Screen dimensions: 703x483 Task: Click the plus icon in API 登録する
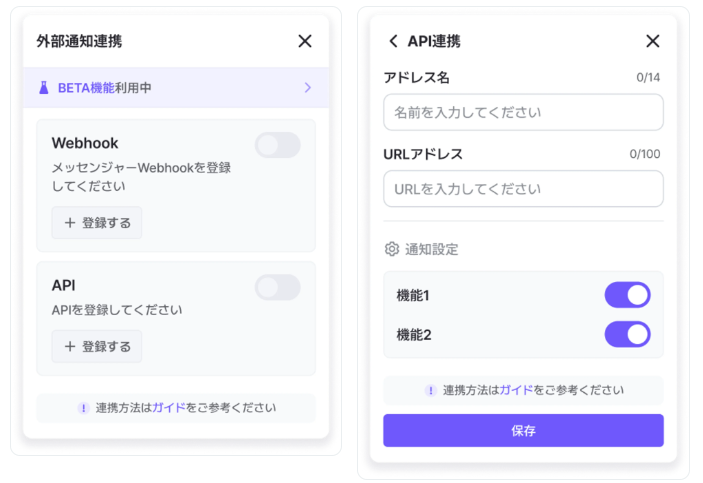[x=70, y=347]
